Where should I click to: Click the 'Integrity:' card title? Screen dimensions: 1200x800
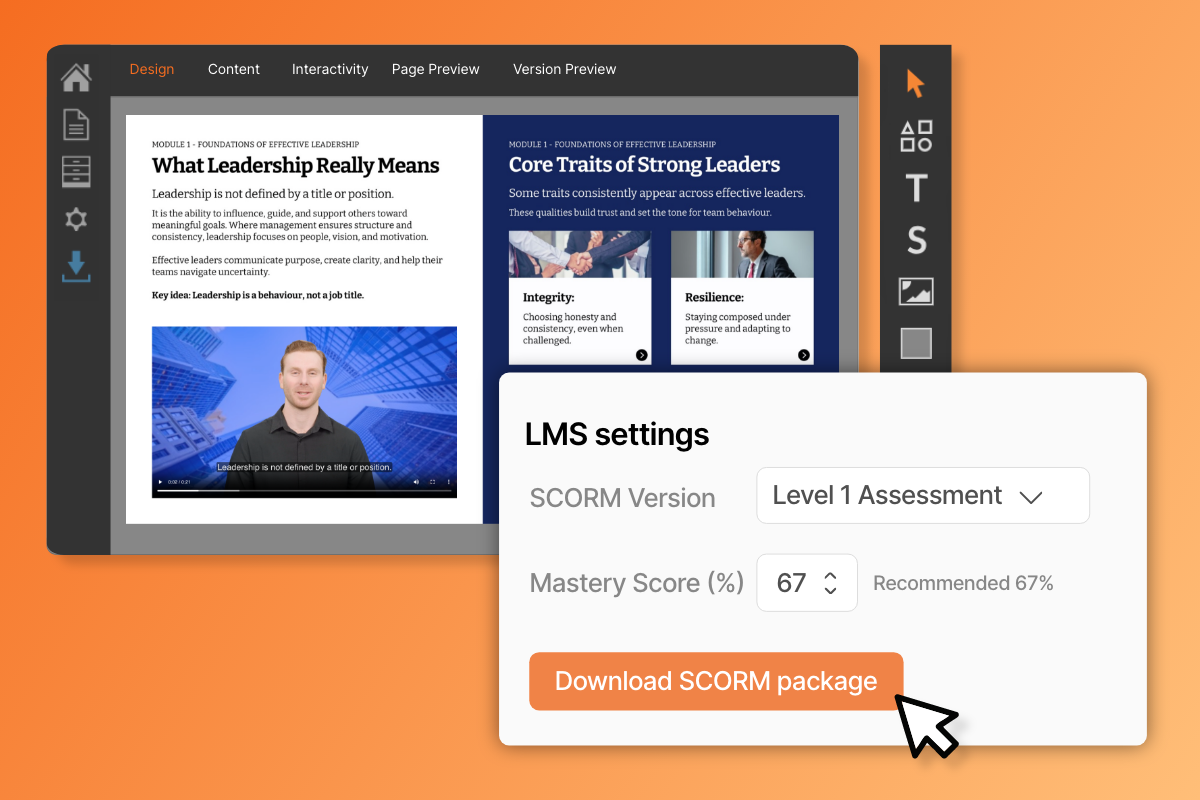[548, 298]
